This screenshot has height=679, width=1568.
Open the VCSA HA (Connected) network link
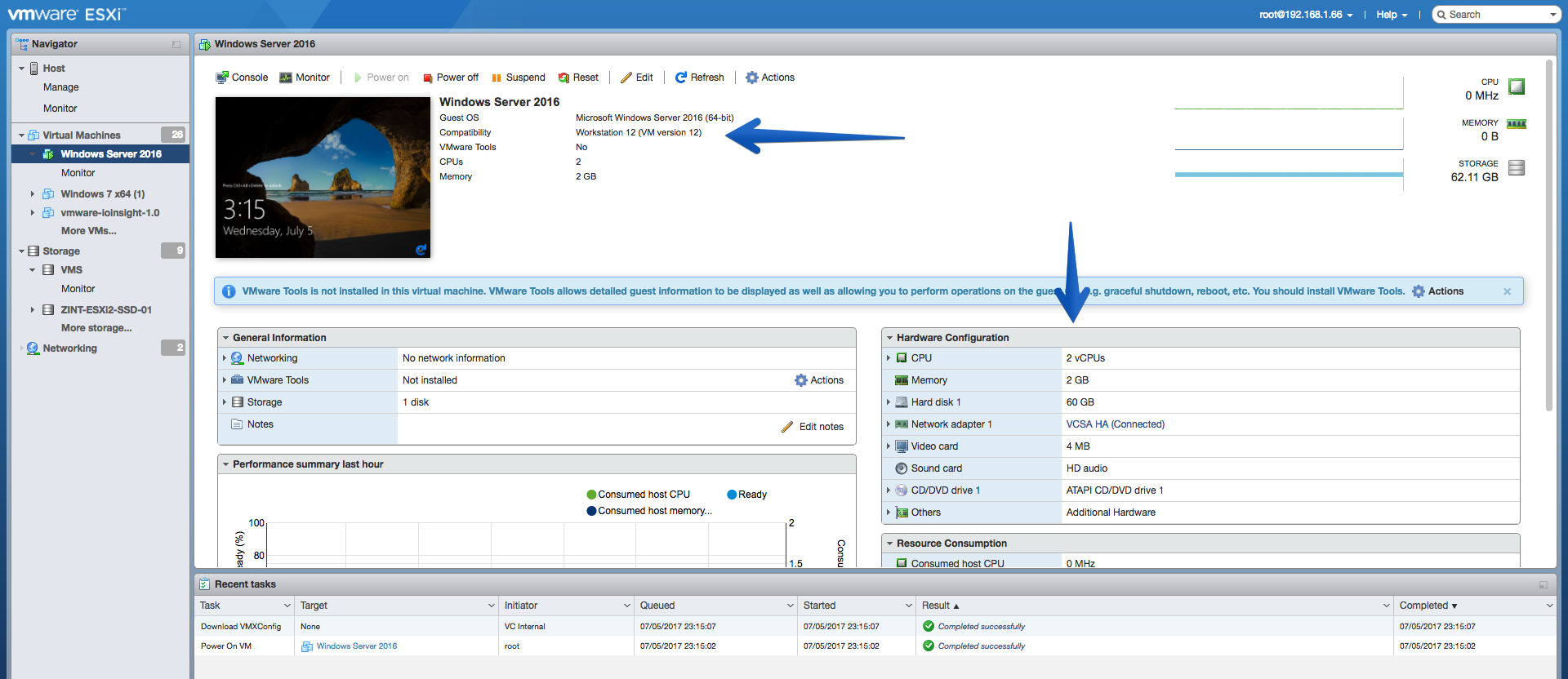1116,424
